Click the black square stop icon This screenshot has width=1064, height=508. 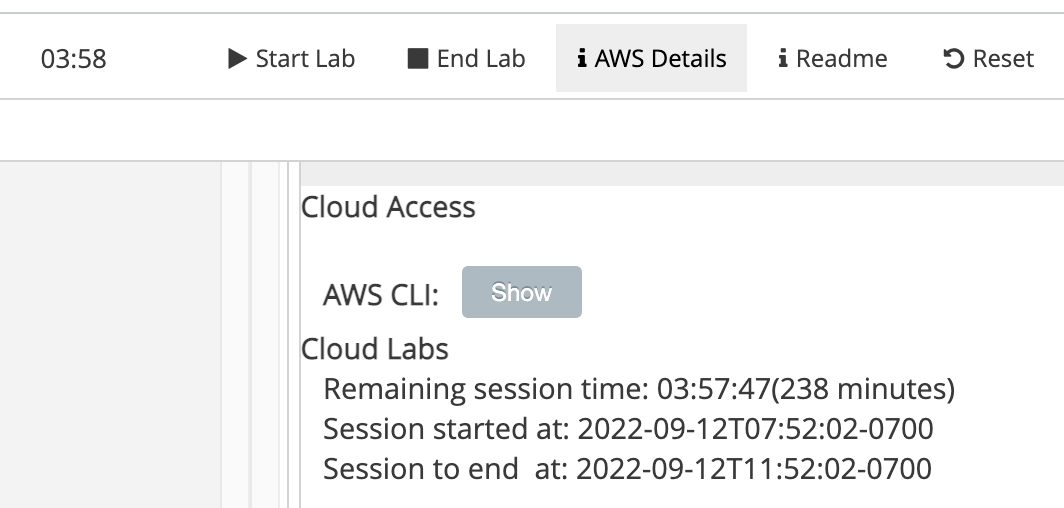pyautogui.click(x=418, y=59)
